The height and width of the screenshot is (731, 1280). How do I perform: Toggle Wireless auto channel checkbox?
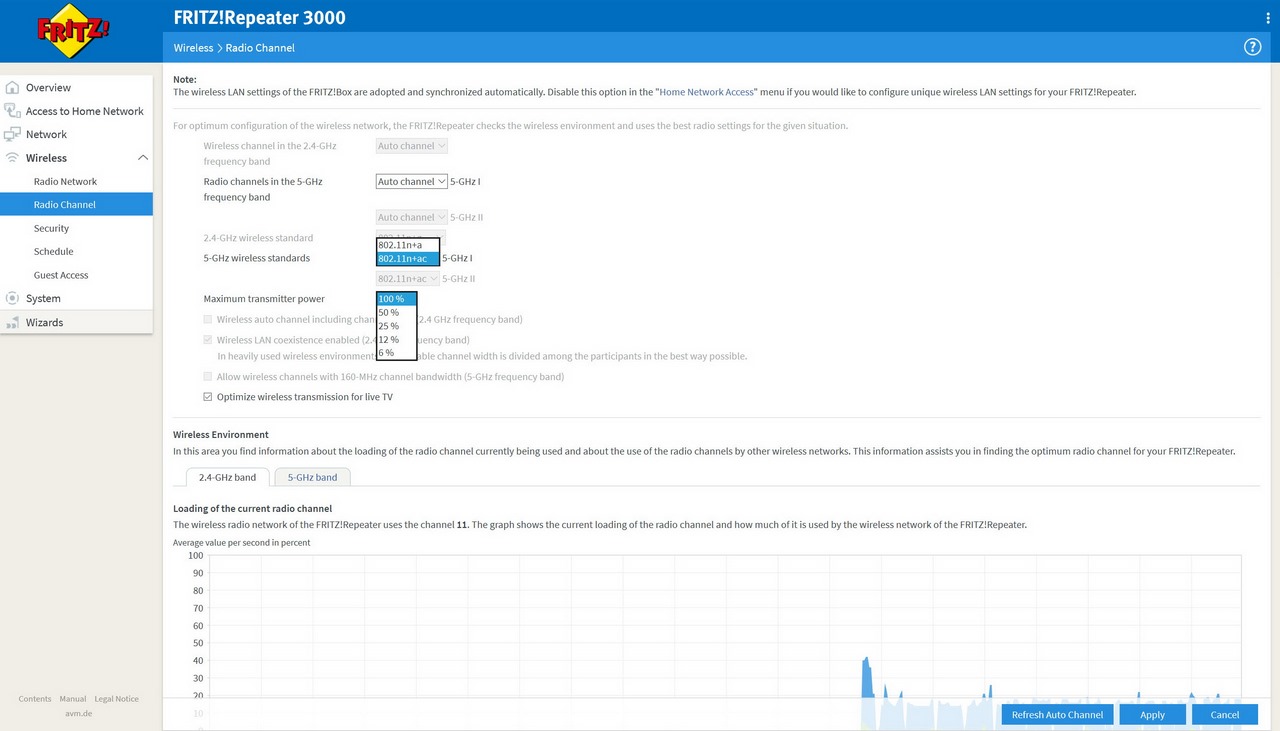pyautogui.click(x=208, y=320)
